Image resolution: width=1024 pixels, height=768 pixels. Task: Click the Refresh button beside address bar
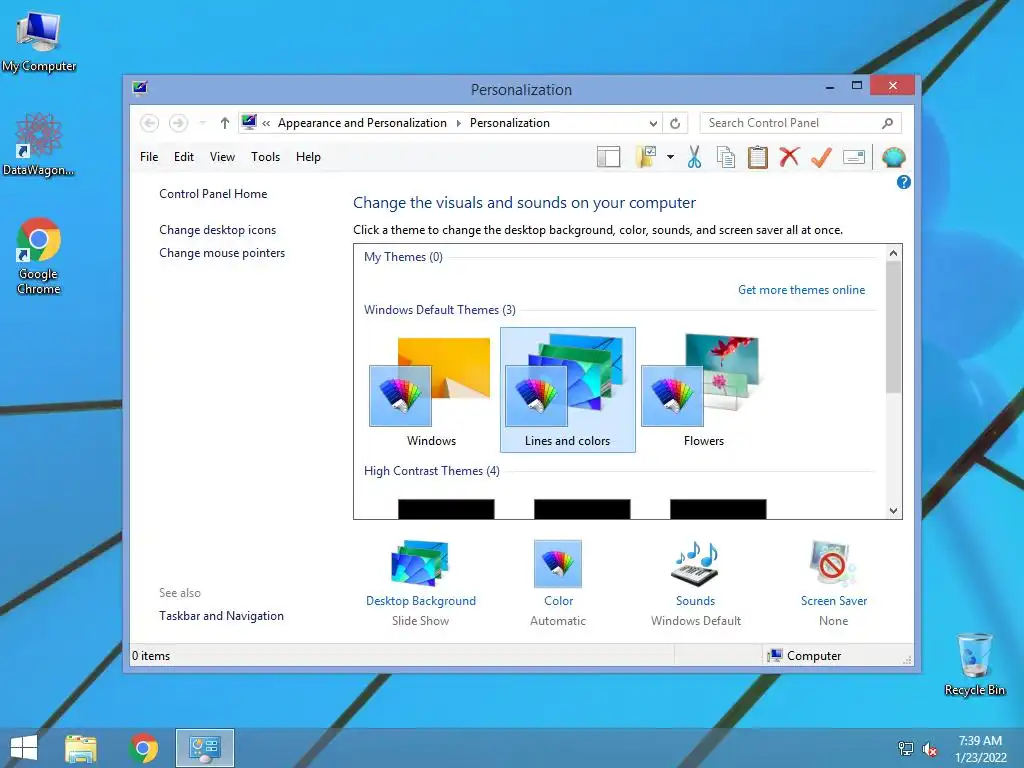(x=675, y=123)
